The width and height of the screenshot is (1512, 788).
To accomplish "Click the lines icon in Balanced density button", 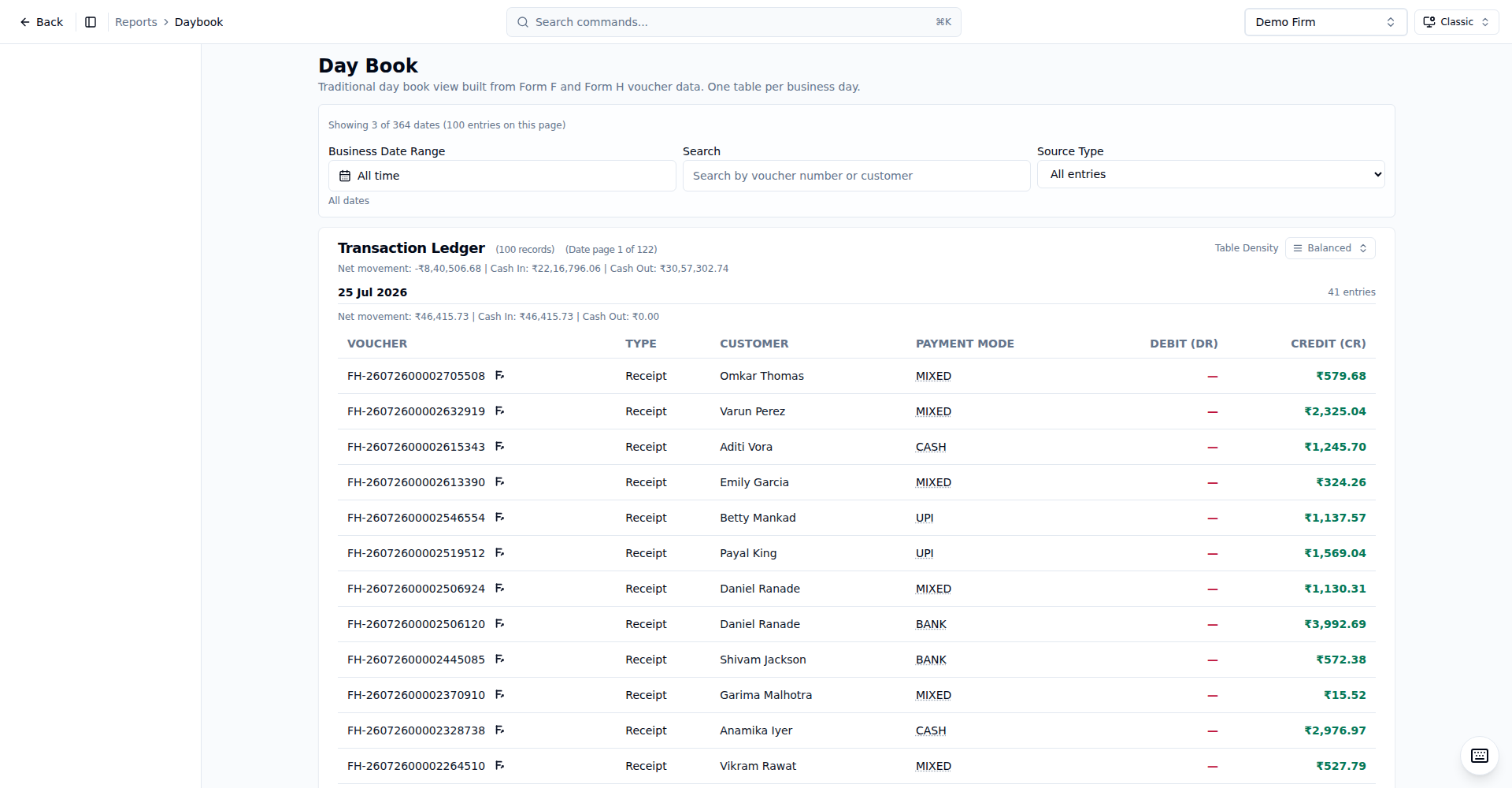I will tap(1298, 248).
